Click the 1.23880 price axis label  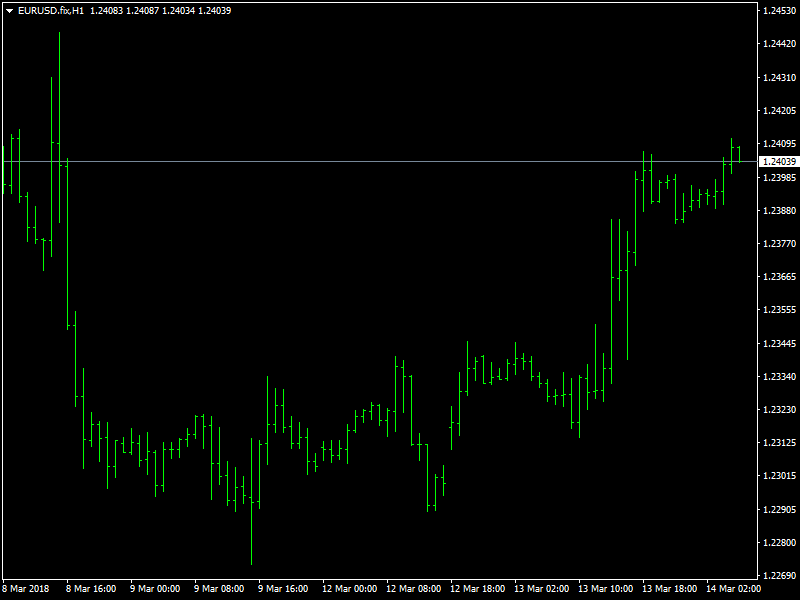(x=779, y=210)
